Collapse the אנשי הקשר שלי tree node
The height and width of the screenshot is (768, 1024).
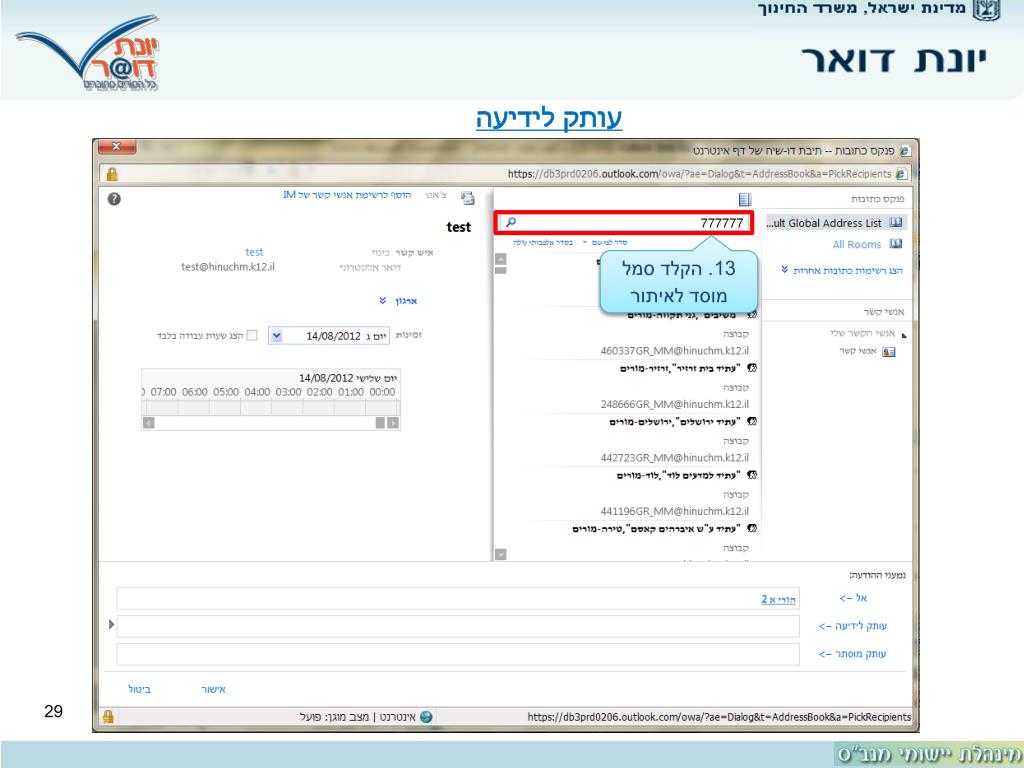(x=904, y=335)
